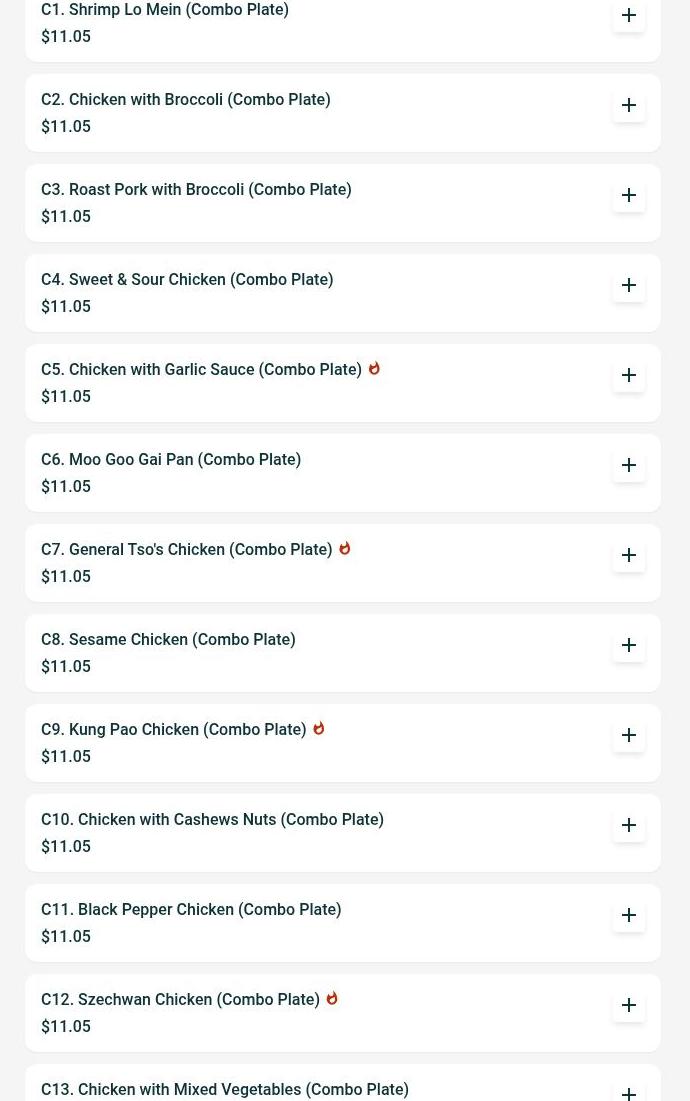
Task: Open C7 General Tso's Chicken item name
Action: 186,550
